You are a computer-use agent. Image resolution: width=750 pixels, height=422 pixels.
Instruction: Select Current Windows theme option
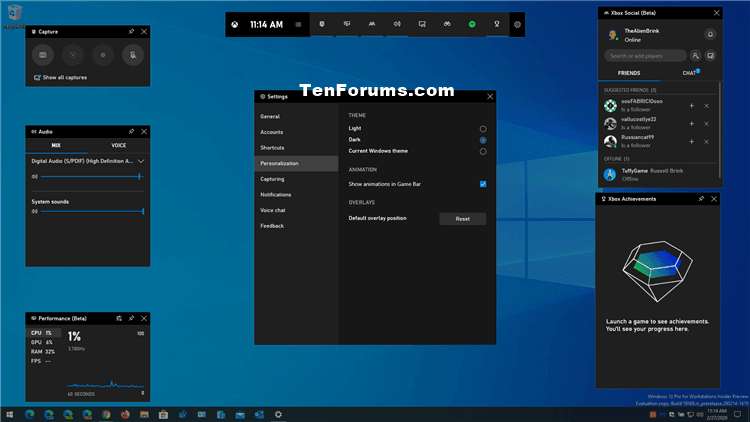[483, 152]
